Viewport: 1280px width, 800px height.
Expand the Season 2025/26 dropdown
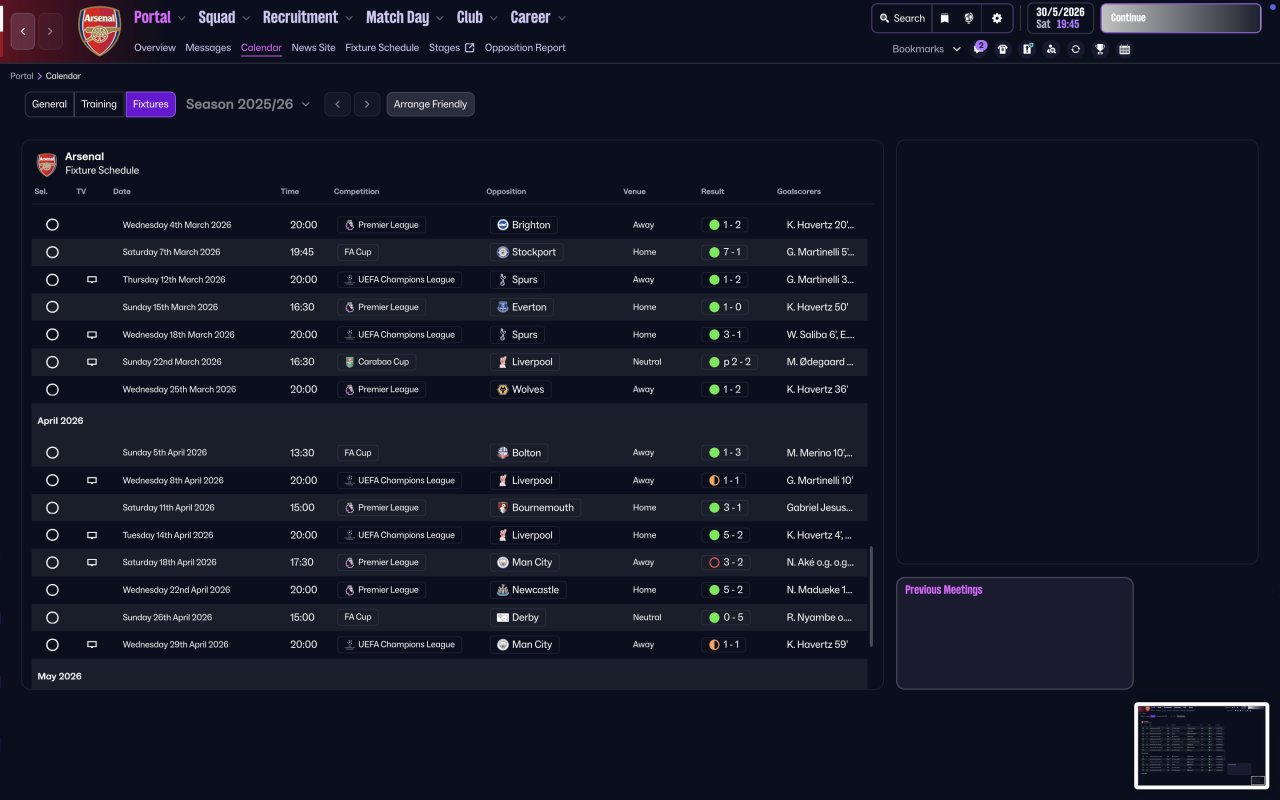(x=248, y=104)
